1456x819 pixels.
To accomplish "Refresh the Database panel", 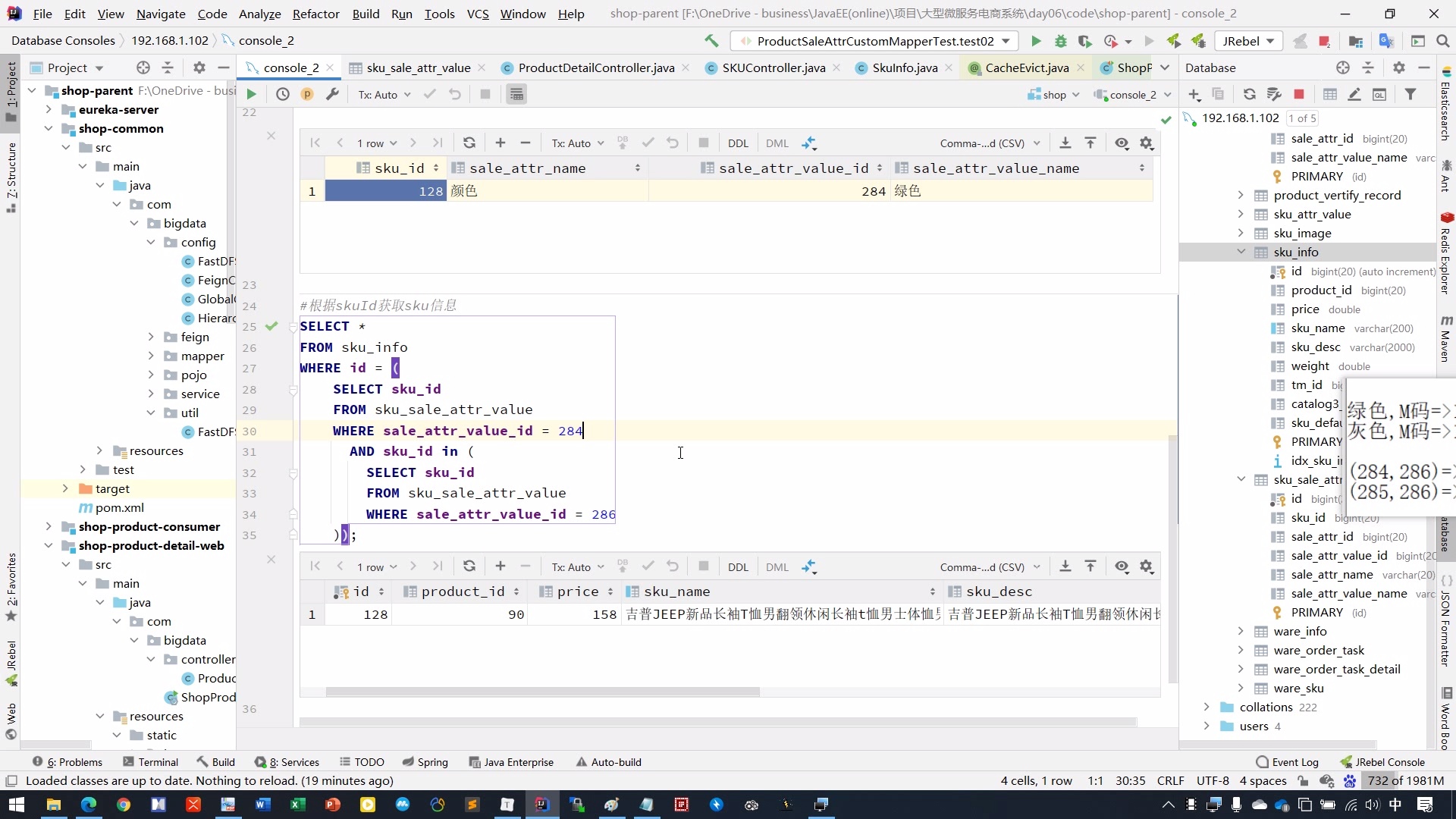I will click(1250, 94).
